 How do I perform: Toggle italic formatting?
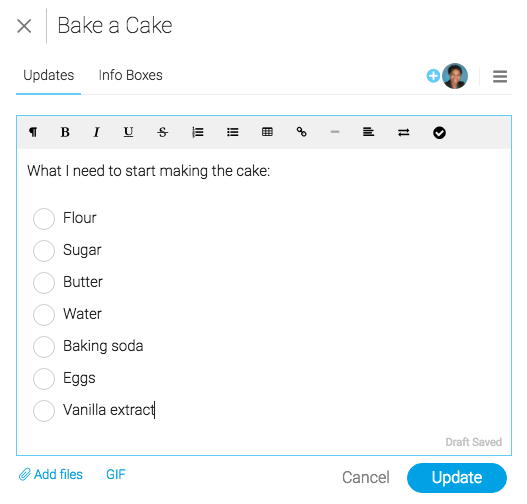[96, 132]
